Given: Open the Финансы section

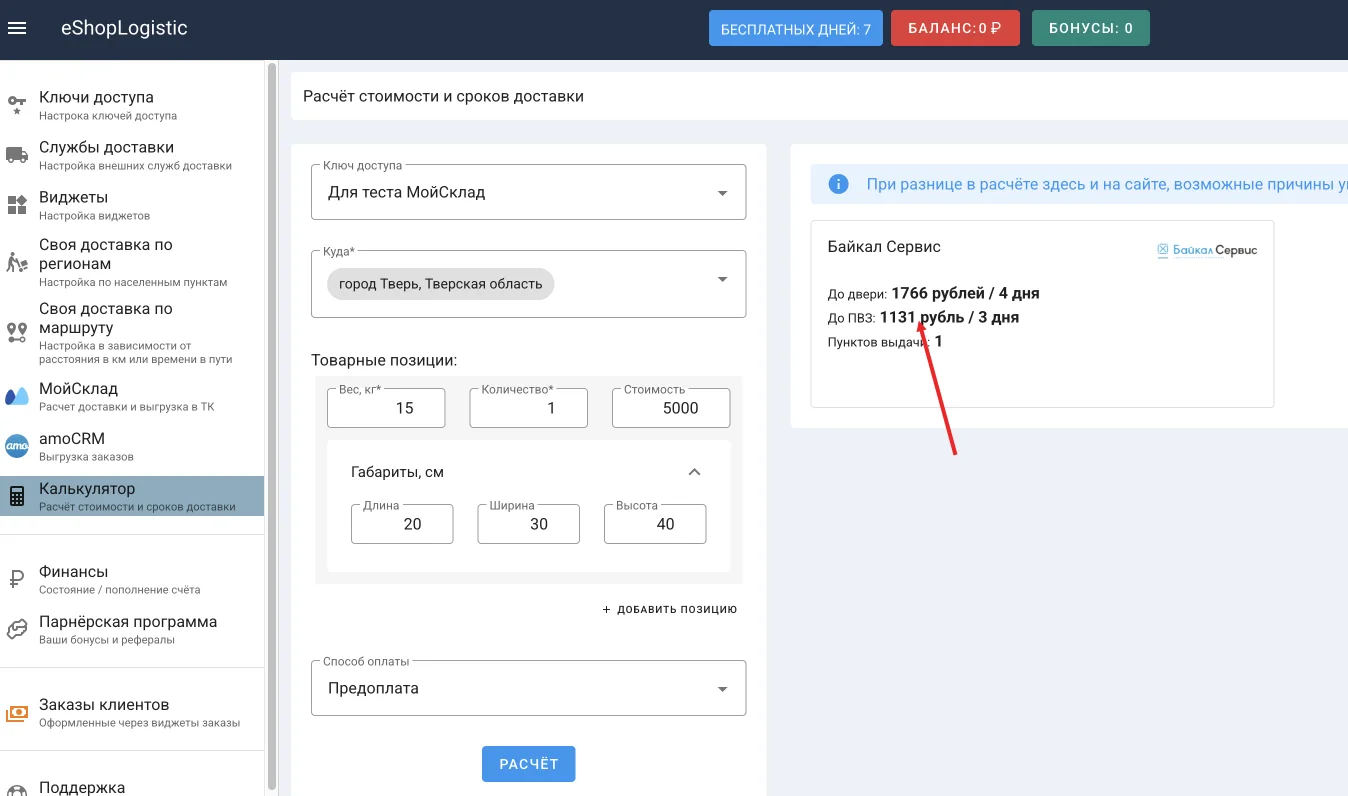Looking at the screenshot, I should coord(132,579).
